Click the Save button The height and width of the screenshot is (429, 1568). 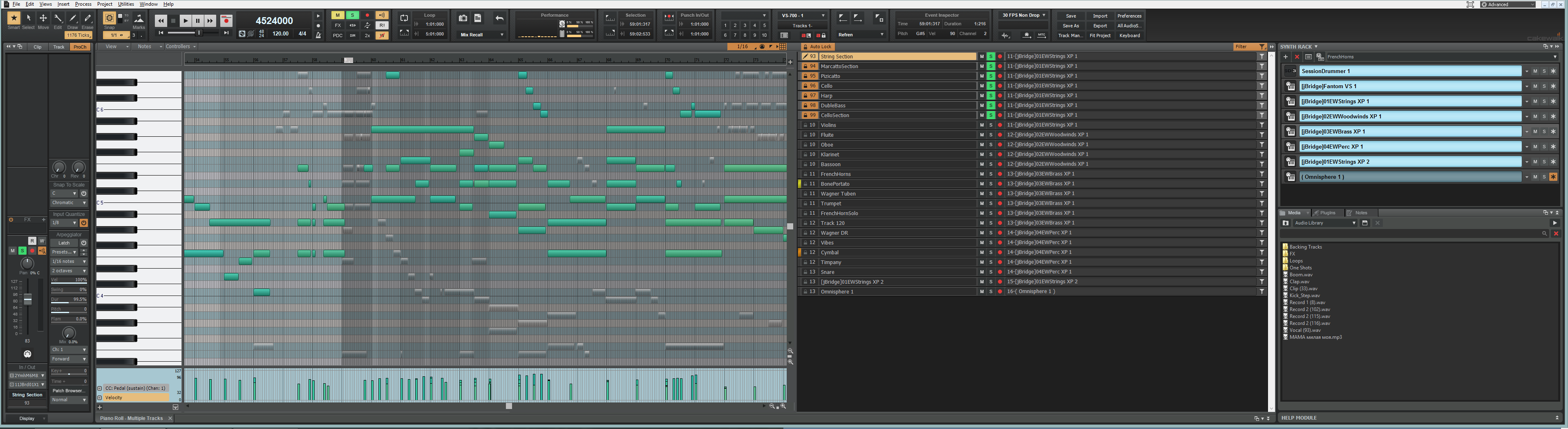[1071, 16]
